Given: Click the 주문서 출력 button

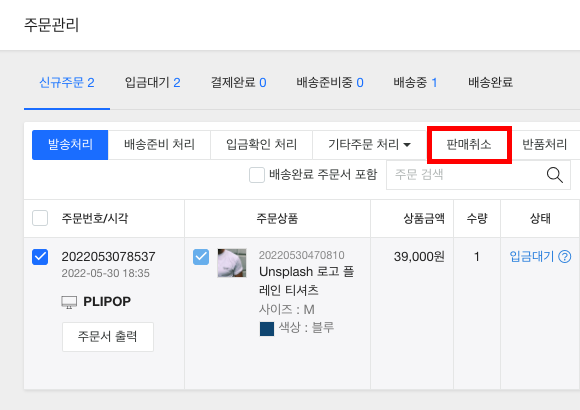Looking at the screenshot, I should 108,337.
